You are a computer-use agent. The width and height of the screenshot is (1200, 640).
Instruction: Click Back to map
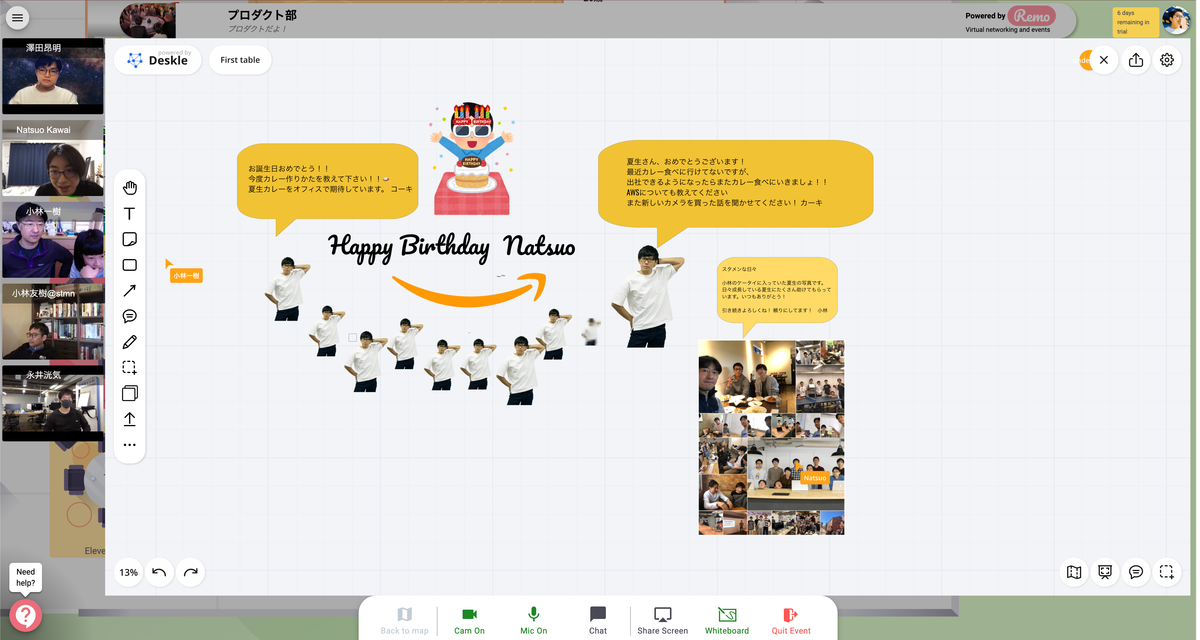404,619
